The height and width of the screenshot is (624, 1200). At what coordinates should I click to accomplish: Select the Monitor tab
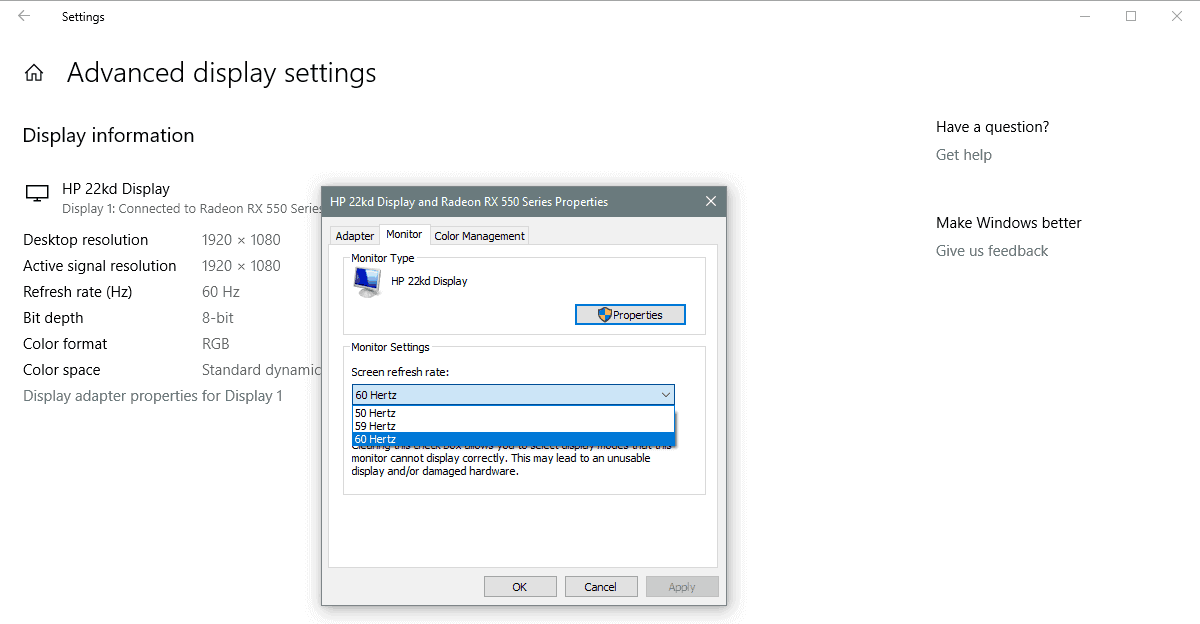pyautogui.click(x=404, y=234)
